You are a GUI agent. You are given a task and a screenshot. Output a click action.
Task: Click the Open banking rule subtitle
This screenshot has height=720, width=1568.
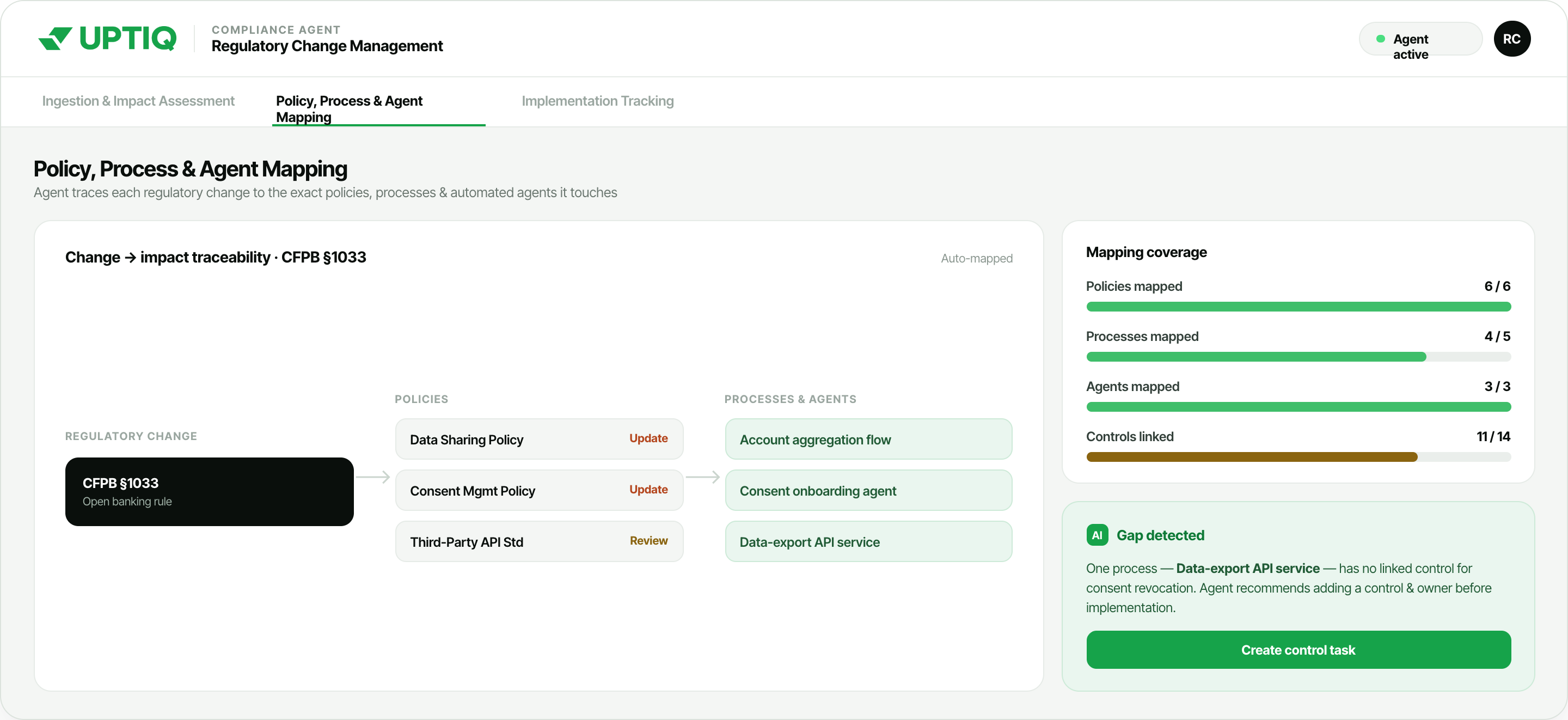click(x=127, y=501)
